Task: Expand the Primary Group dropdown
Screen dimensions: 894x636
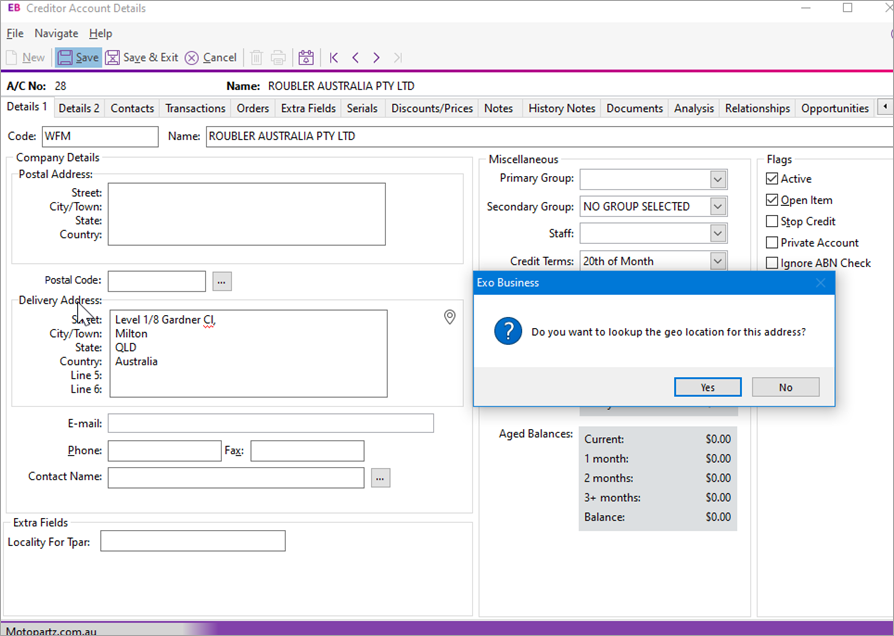Action: coord(718,179)
